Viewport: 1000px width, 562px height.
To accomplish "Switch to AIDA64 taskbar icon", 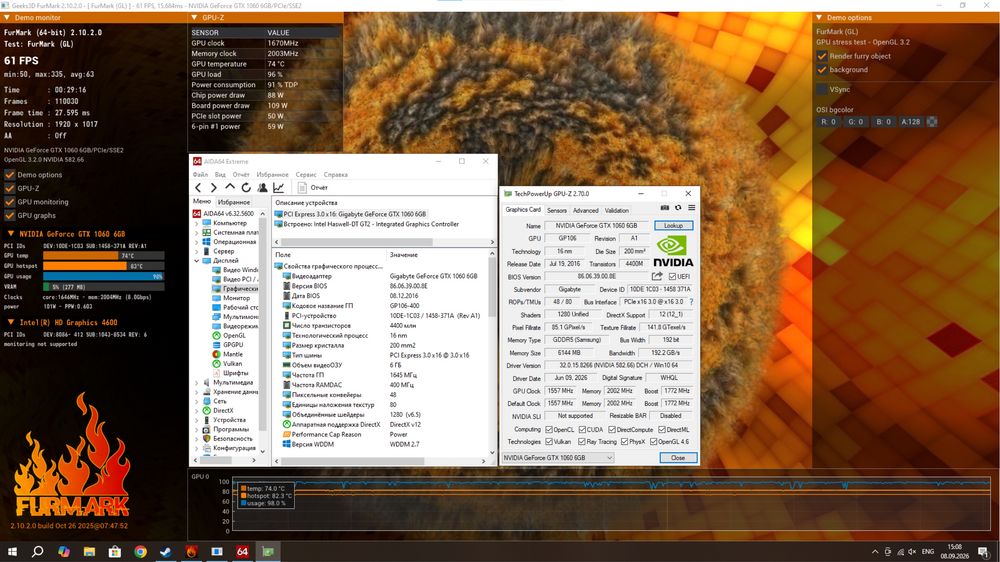I will (242, 551).
